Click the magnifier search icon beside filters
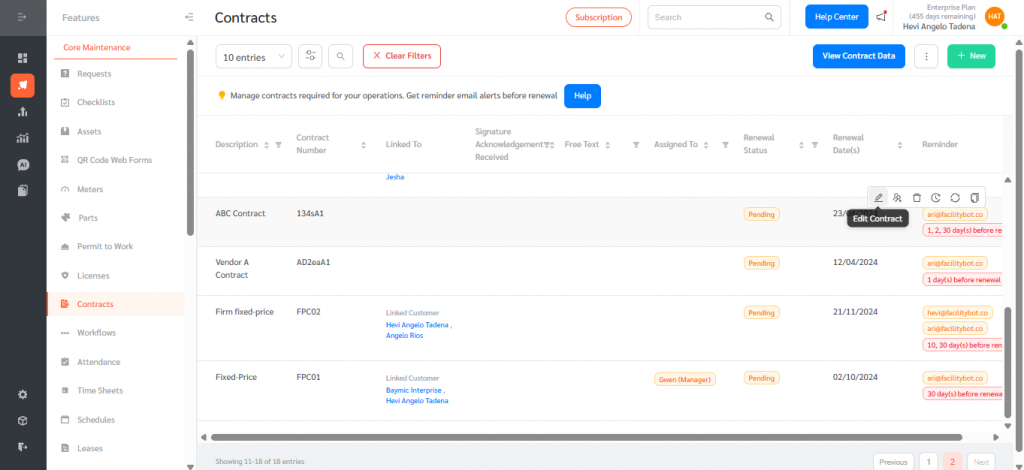 click(x=341, y=57)
